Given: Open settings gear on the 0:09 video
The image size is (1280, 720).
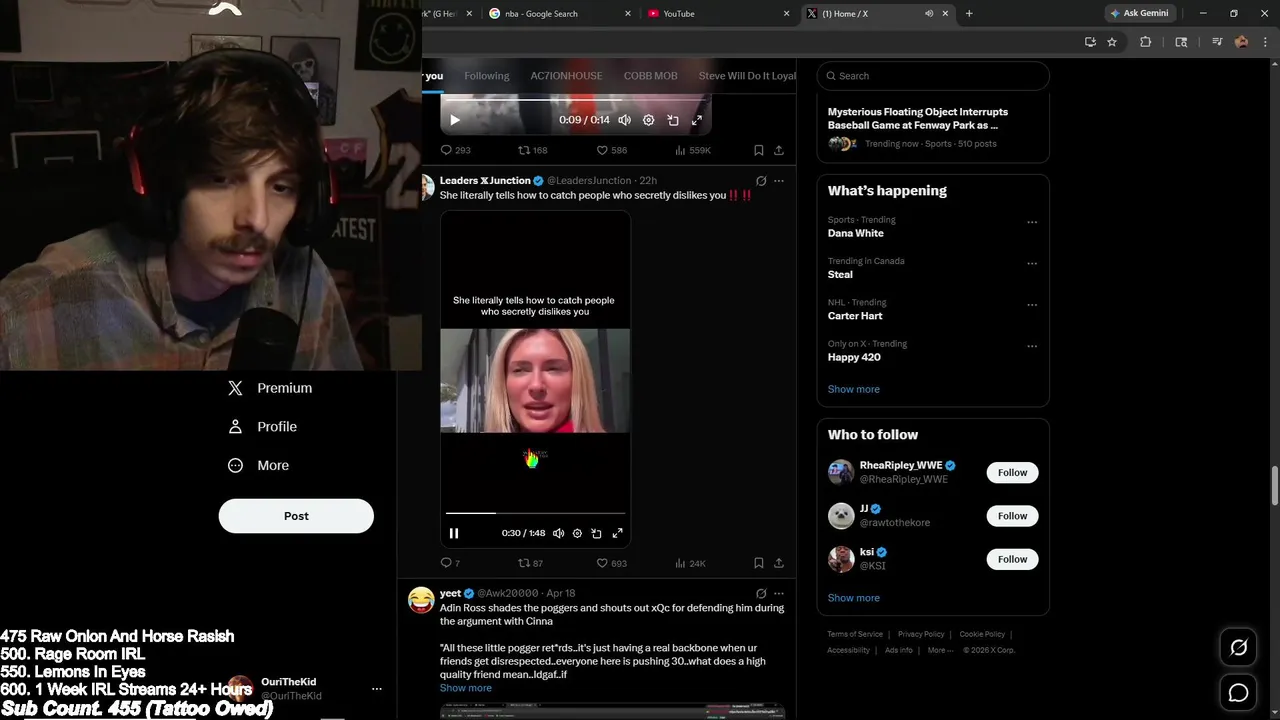Looking at the screenshot, I should coord(648,120).
